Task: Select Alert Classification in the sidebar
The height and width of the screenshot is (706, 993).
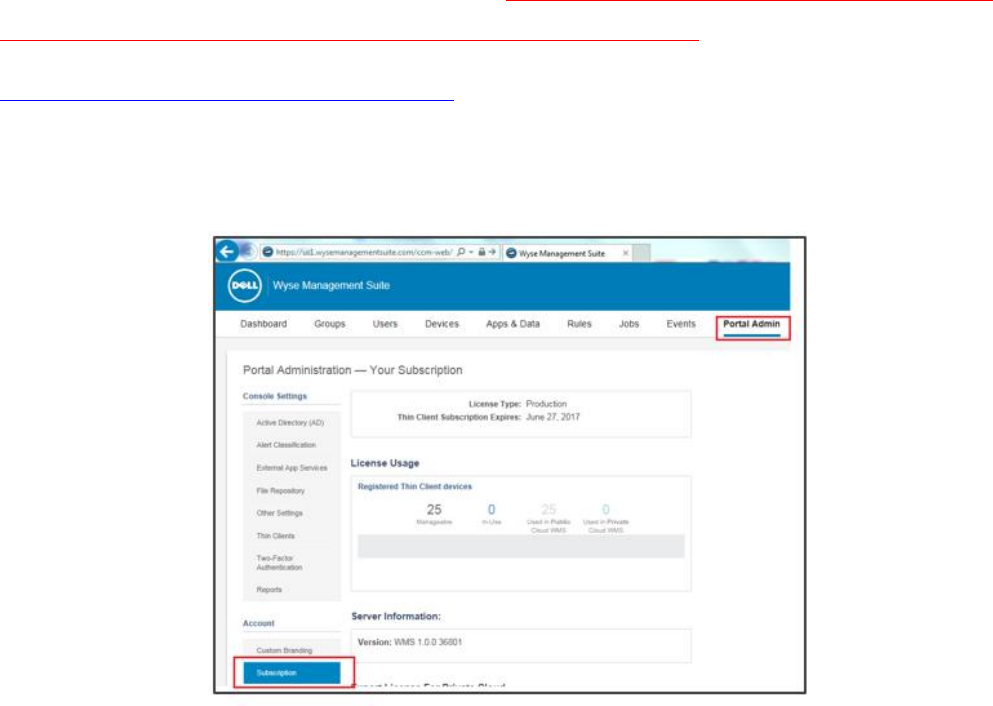Action: coord(286,445)
